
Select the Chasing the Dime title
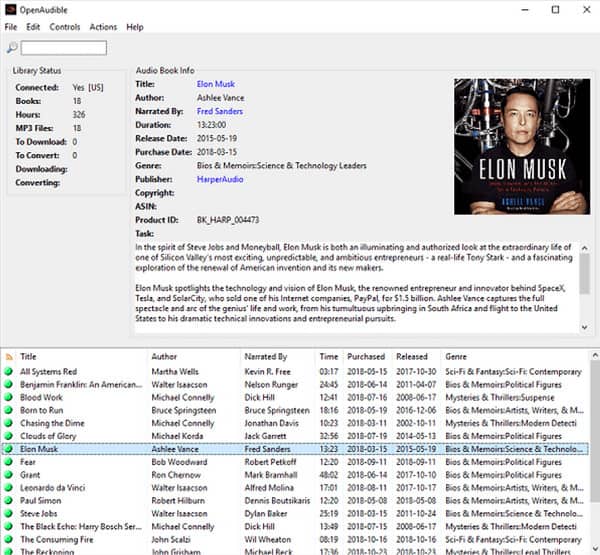point(52,423)
